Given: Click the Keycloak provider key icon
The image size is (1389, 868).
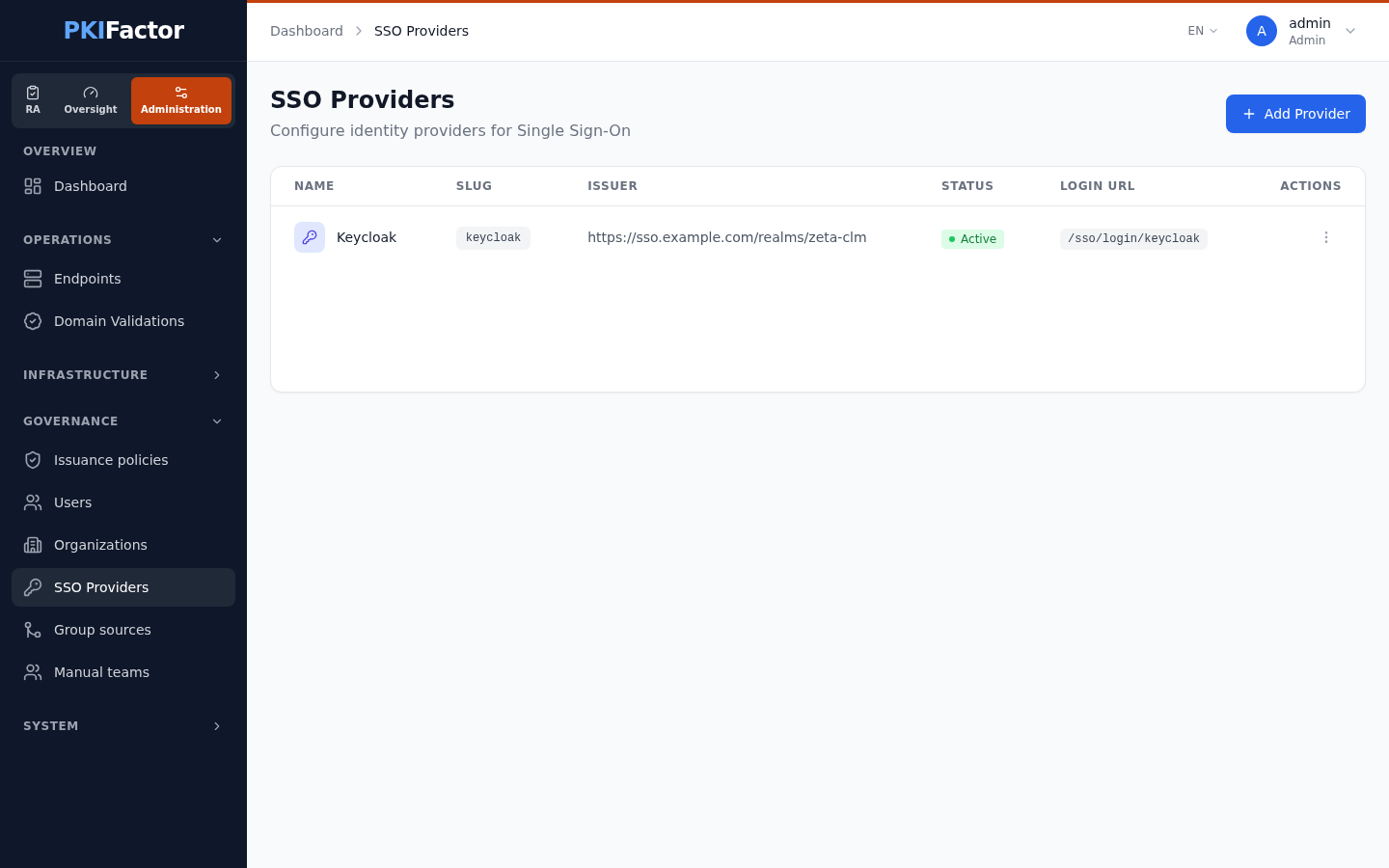Looking at the screenshot, I should point(310,237).
